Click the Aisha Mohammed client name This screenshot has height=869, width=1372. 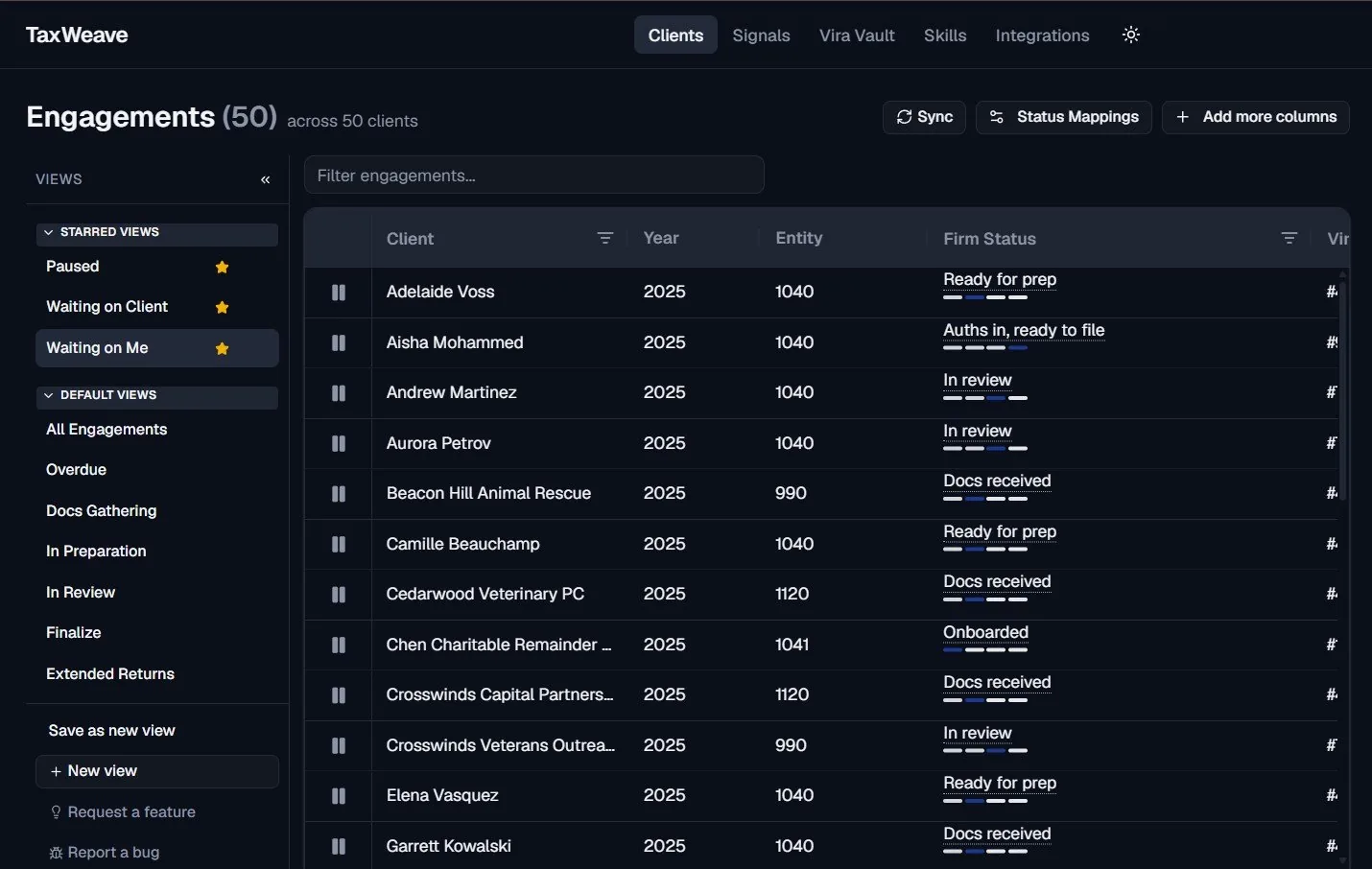click(x=455, y=342)
